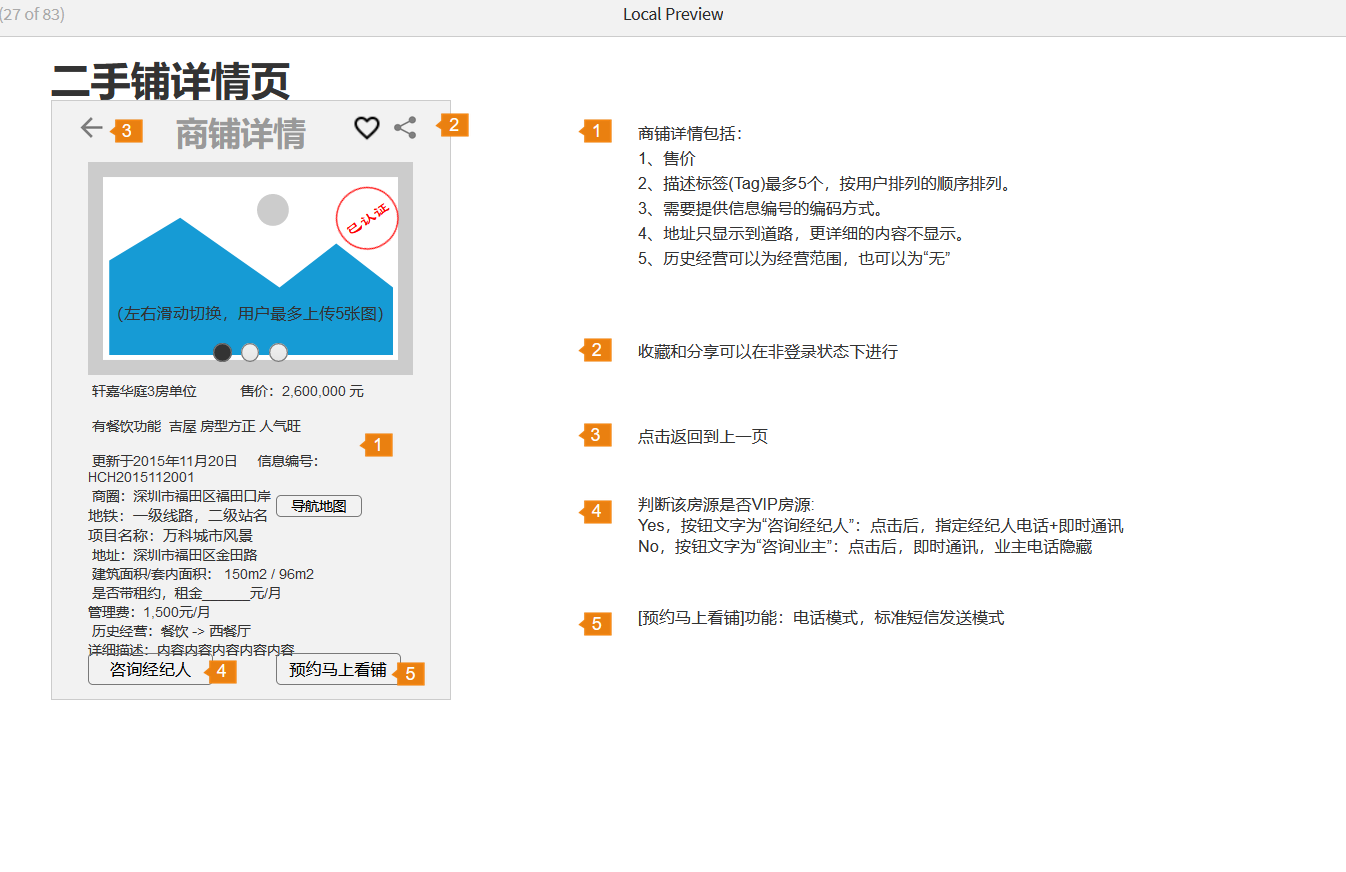Click the area text 150m2 / 96m2

(269, 574)
